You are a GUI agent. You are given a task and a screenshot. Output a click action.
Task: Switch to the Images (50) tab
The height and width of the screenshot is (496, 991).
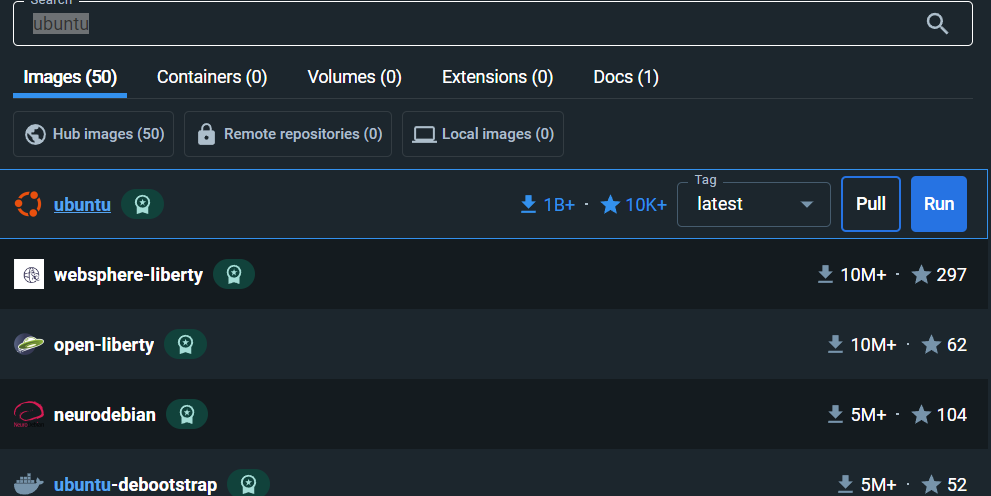(70, 77)
